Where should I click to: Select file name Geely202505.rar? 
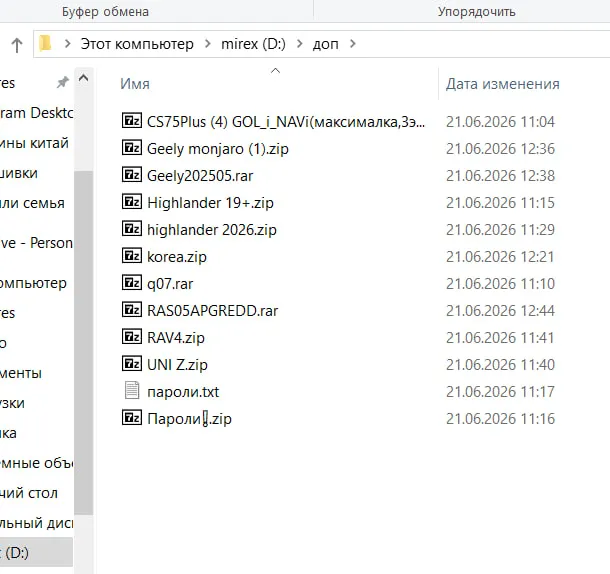(x=200, y=176)
